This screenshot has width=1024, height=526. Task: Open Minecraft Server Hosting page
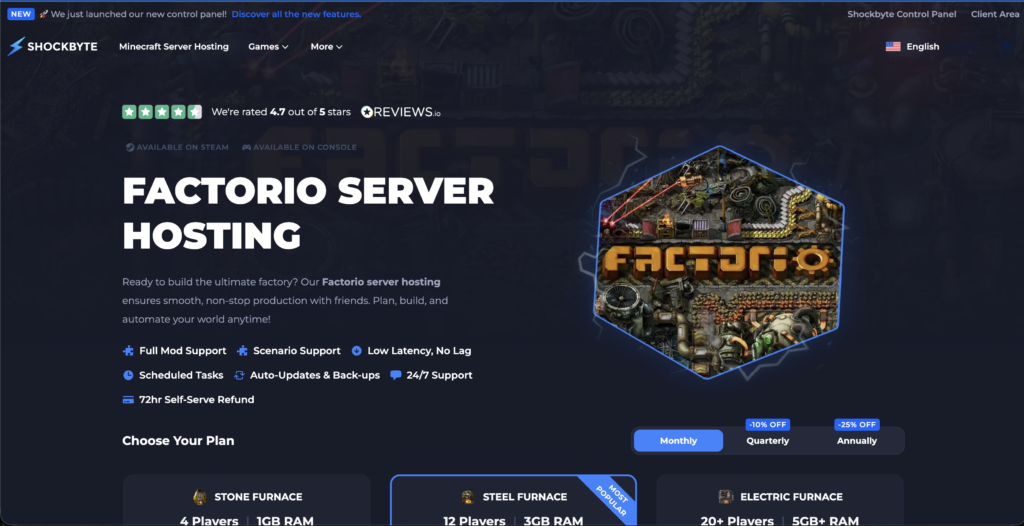point(174,46)
